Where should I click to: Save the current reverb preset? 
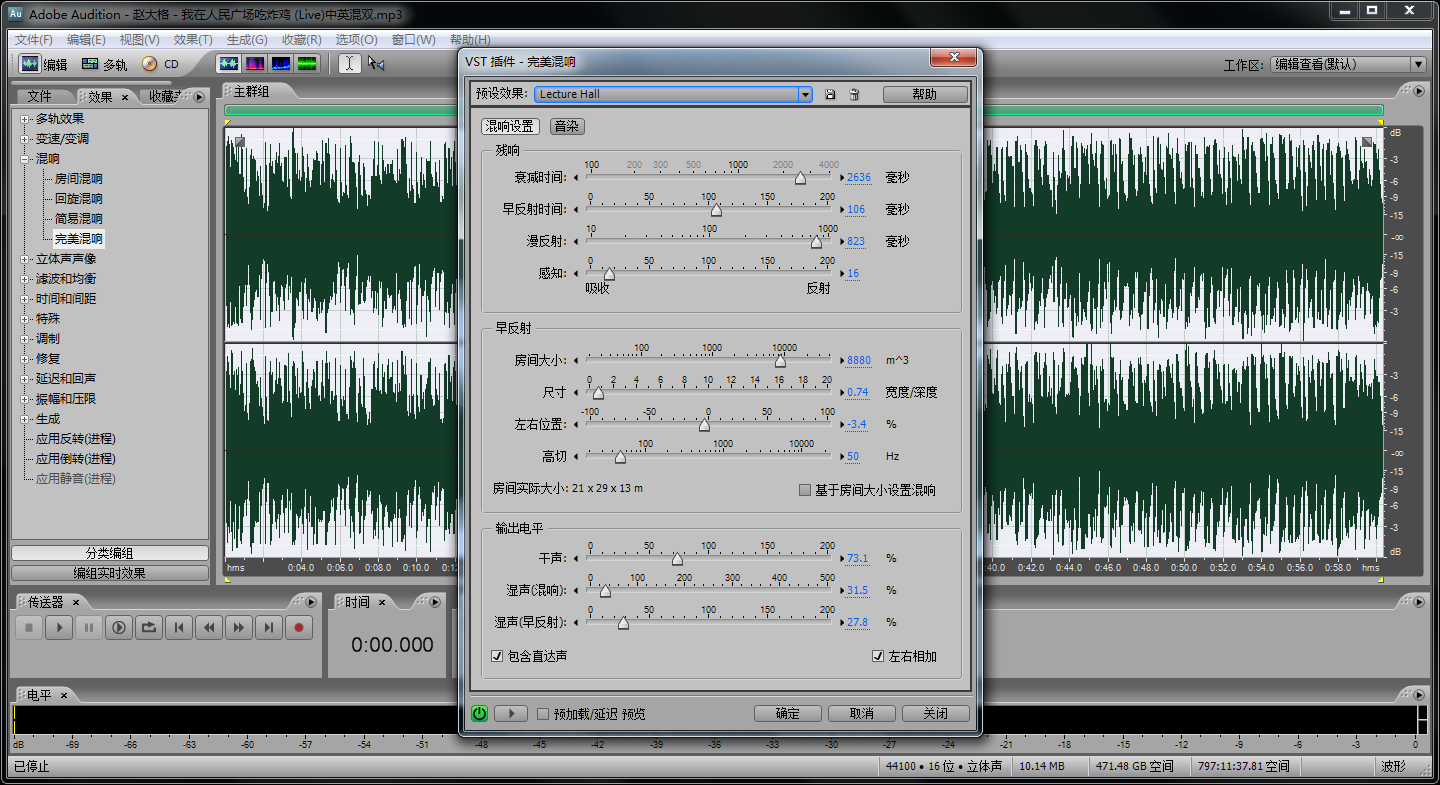[x=830, y=94]
